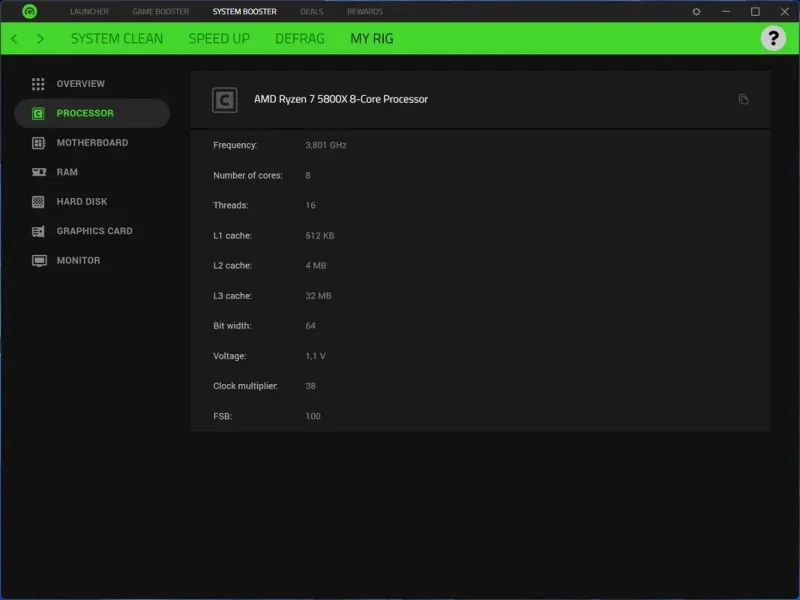Click the Hard Disk icon
This screenshot has height=600, width=800.
click(38, 202)
